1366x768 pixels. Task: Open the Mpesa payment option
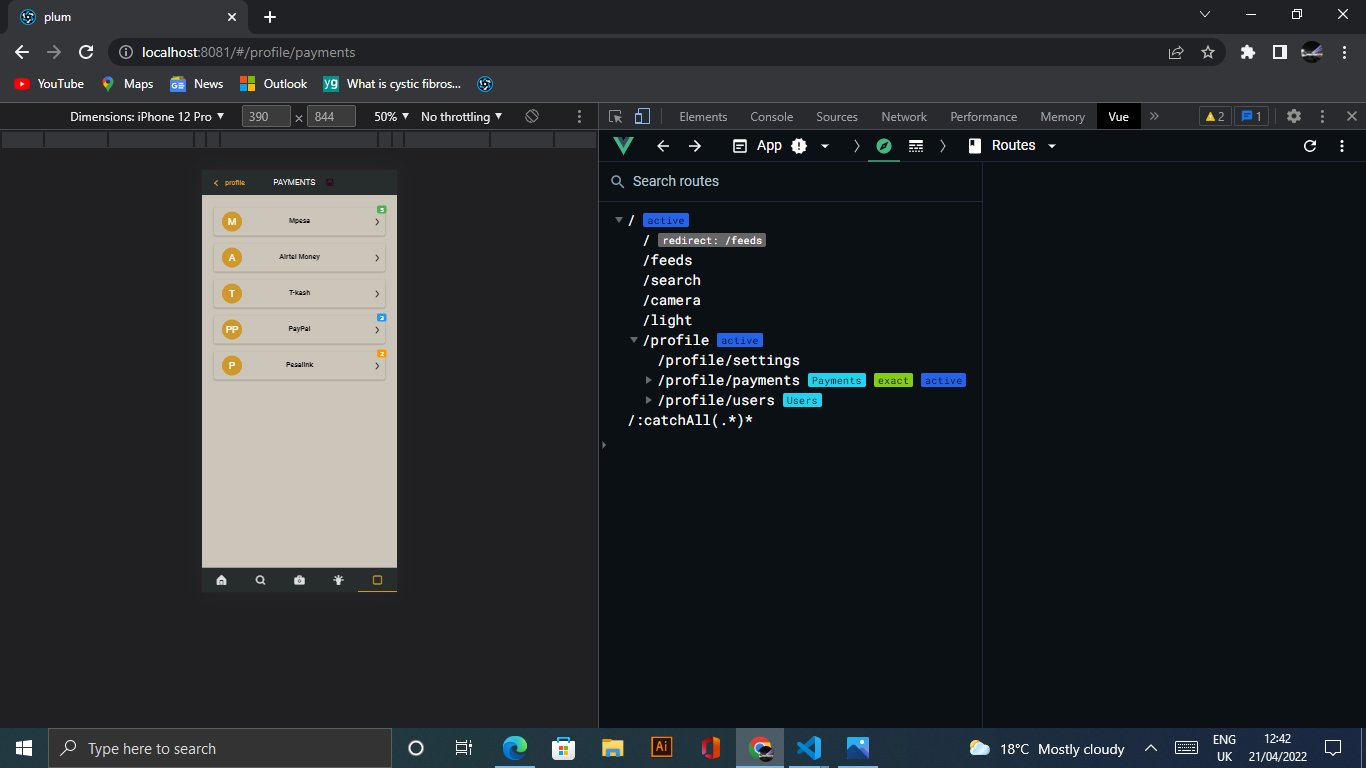click(x=299, y=221)
